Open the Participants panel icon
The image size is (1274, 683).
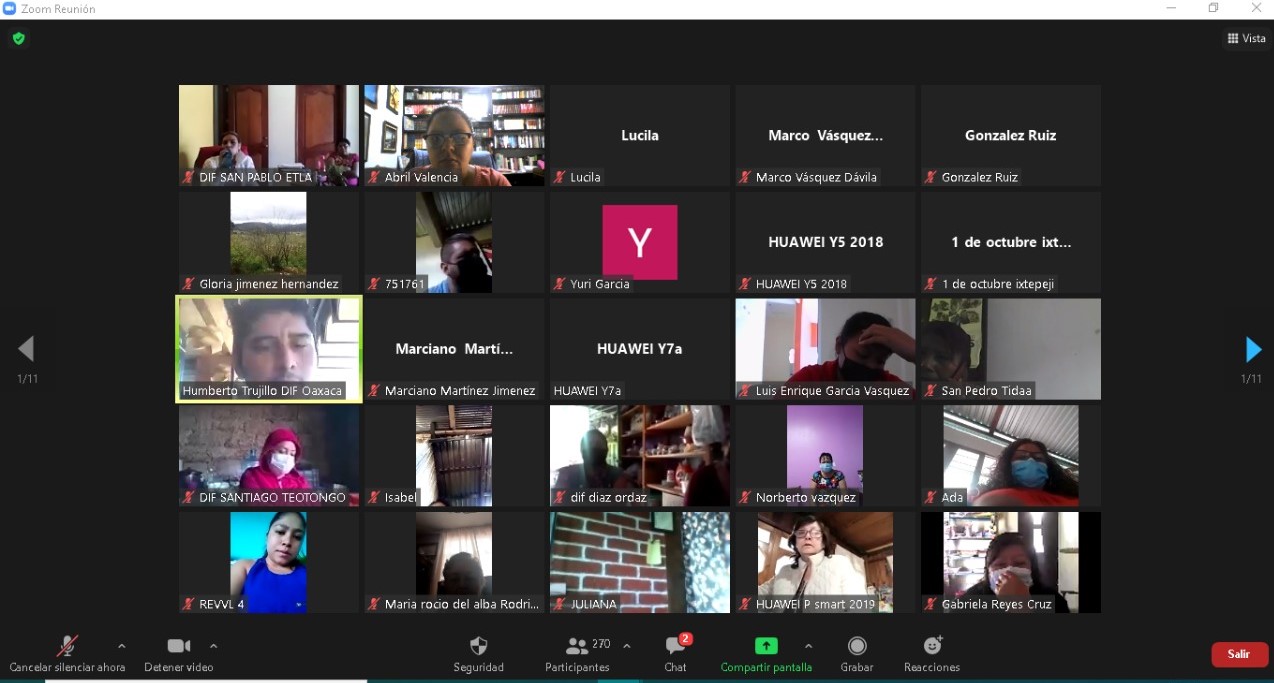tap(576, 646)
